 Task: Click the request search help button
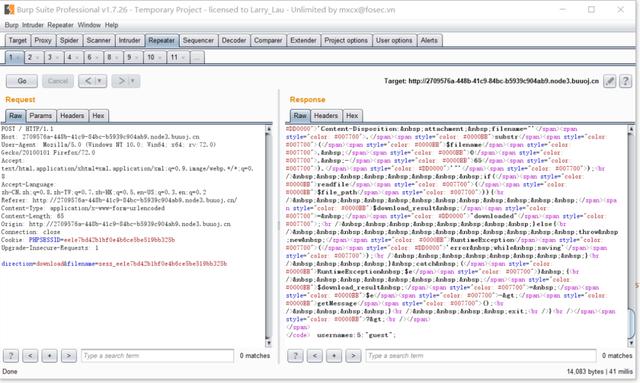tap(11, 356)
